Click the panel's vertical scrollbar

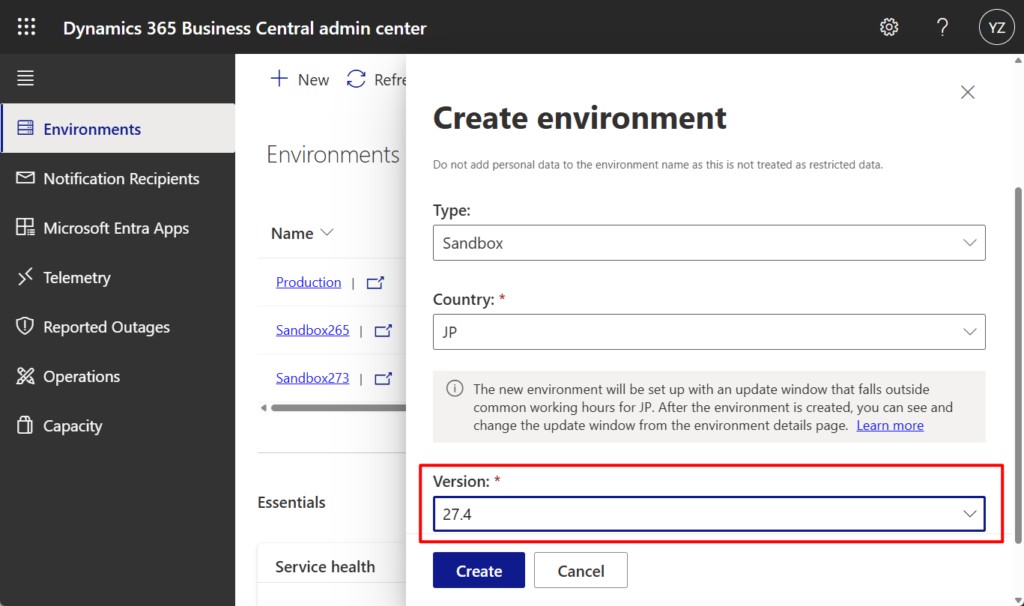tap(1018, 360)
